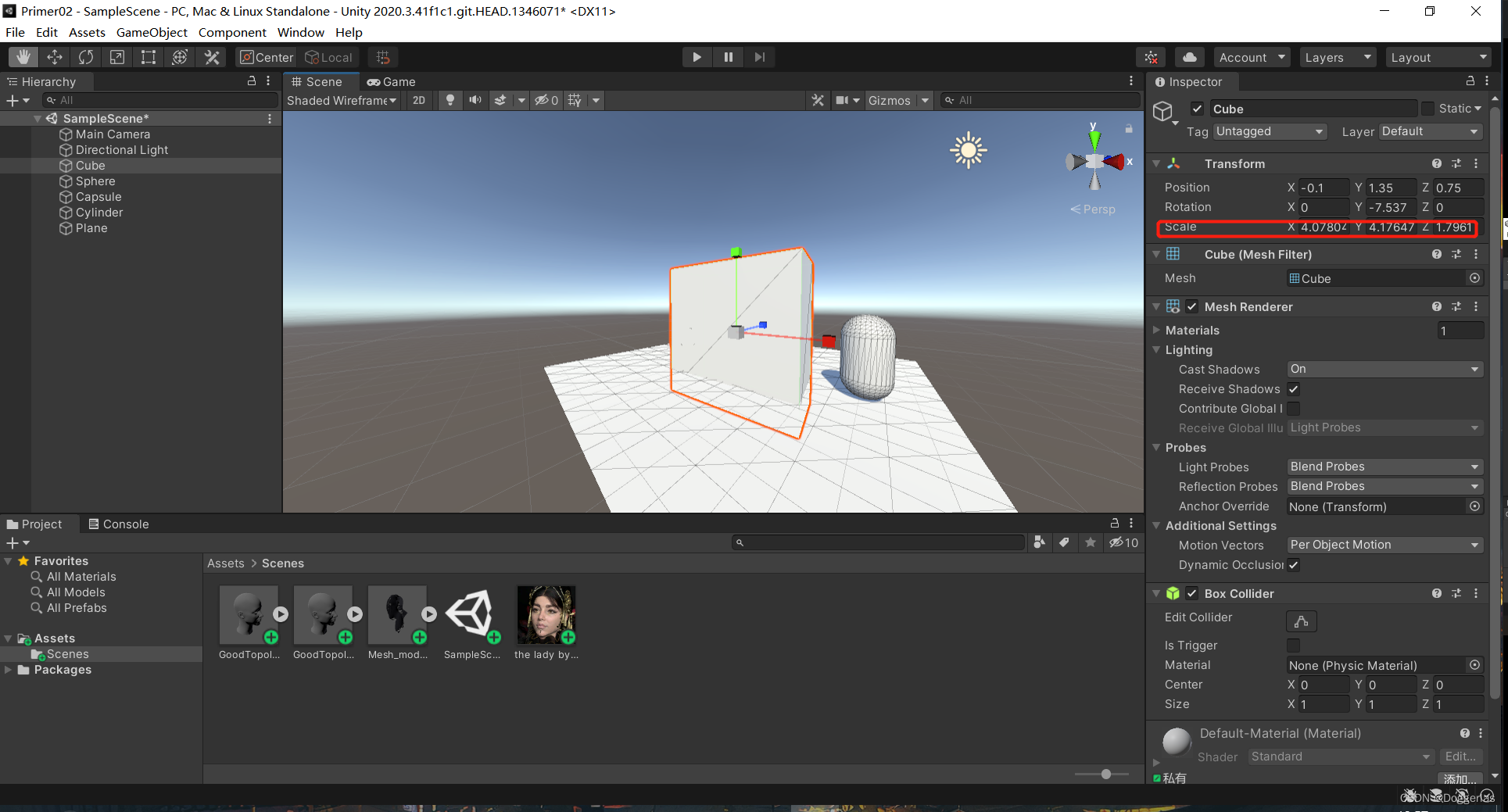The width and height of the screenshot is (1508, 812).
Task: Select the Rotate tool
Action: click(86, 57)
